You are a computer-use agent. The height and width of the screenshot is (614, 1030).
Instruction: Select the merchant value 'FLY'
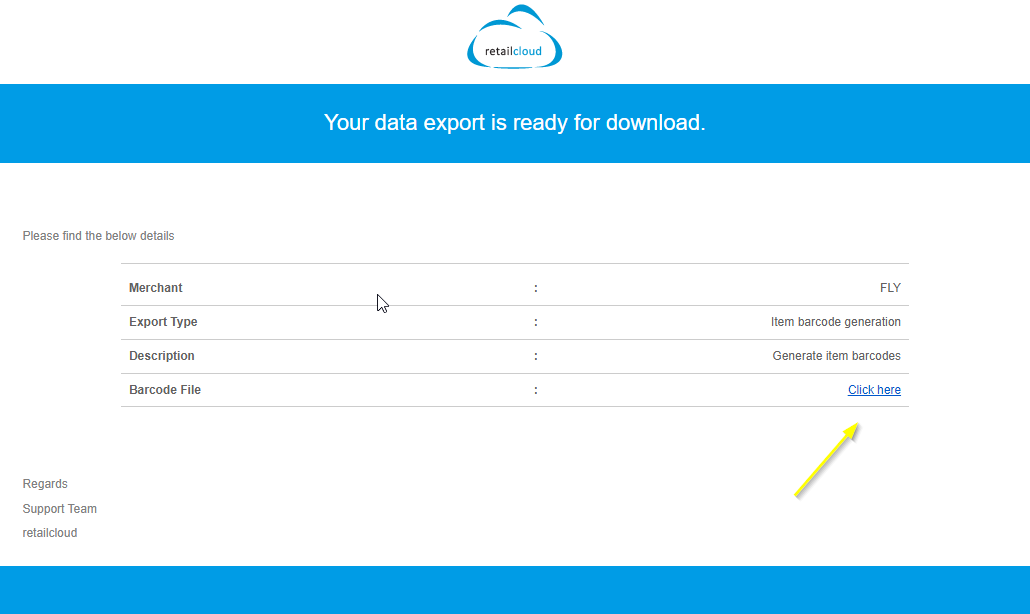(x=890, y=288)
